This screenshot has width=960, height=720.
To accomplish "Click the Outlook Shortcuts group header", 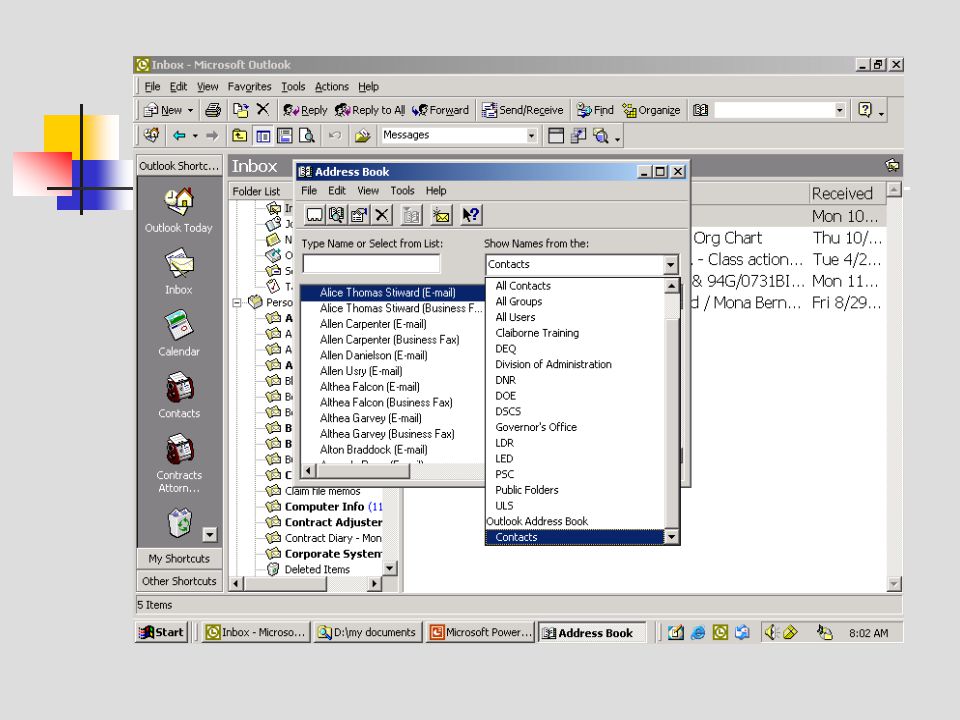I will [179, 166].
